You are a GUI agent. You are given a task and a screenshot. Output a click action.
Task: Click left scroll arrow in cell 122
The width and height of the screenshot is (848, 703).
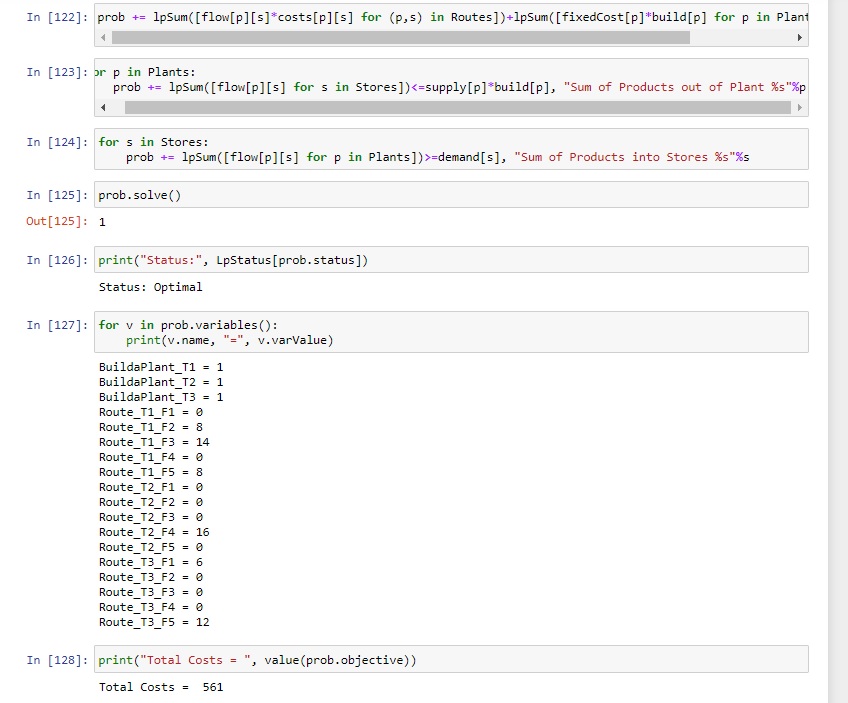pyautogui.click(x=104, y=37)
